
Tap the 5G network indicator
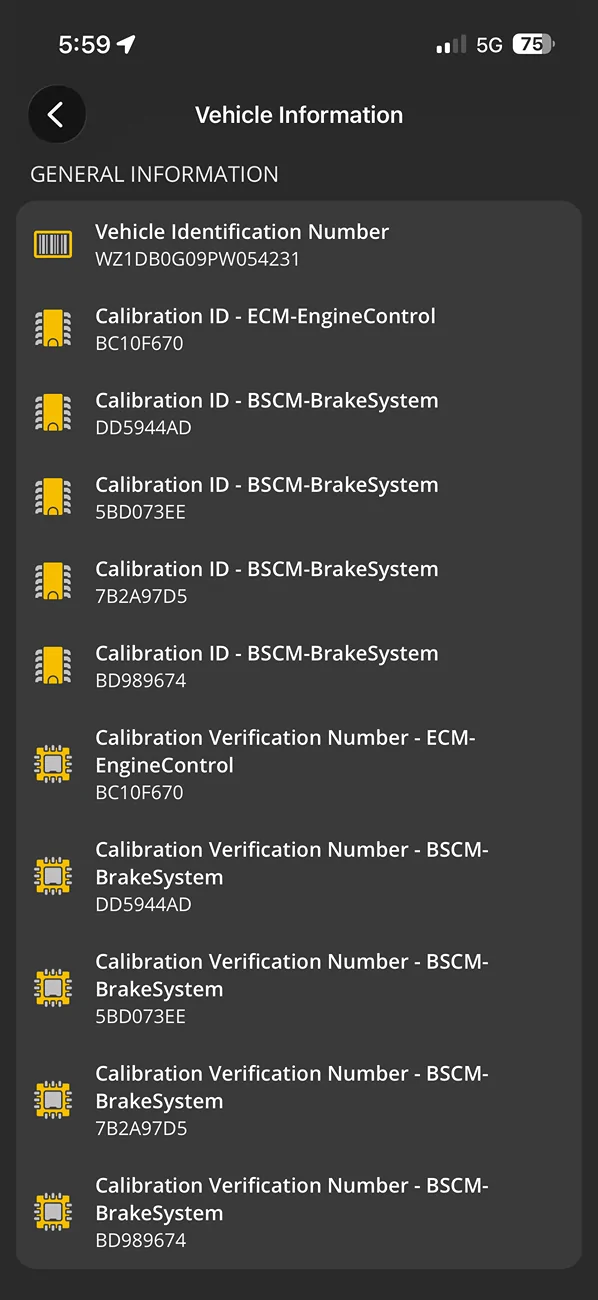click(x=489, y=45)
